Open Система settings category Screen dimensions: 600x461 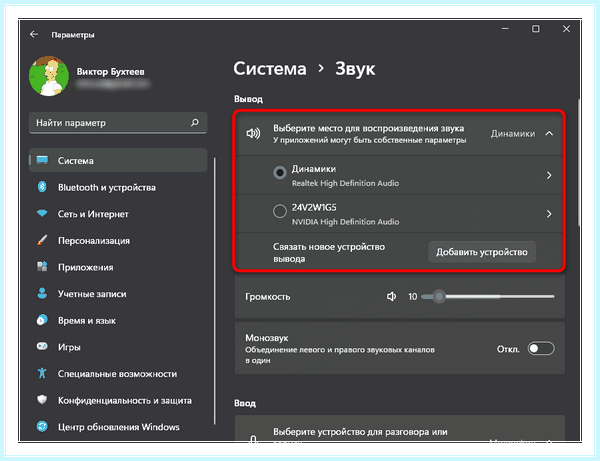(118, 160)
